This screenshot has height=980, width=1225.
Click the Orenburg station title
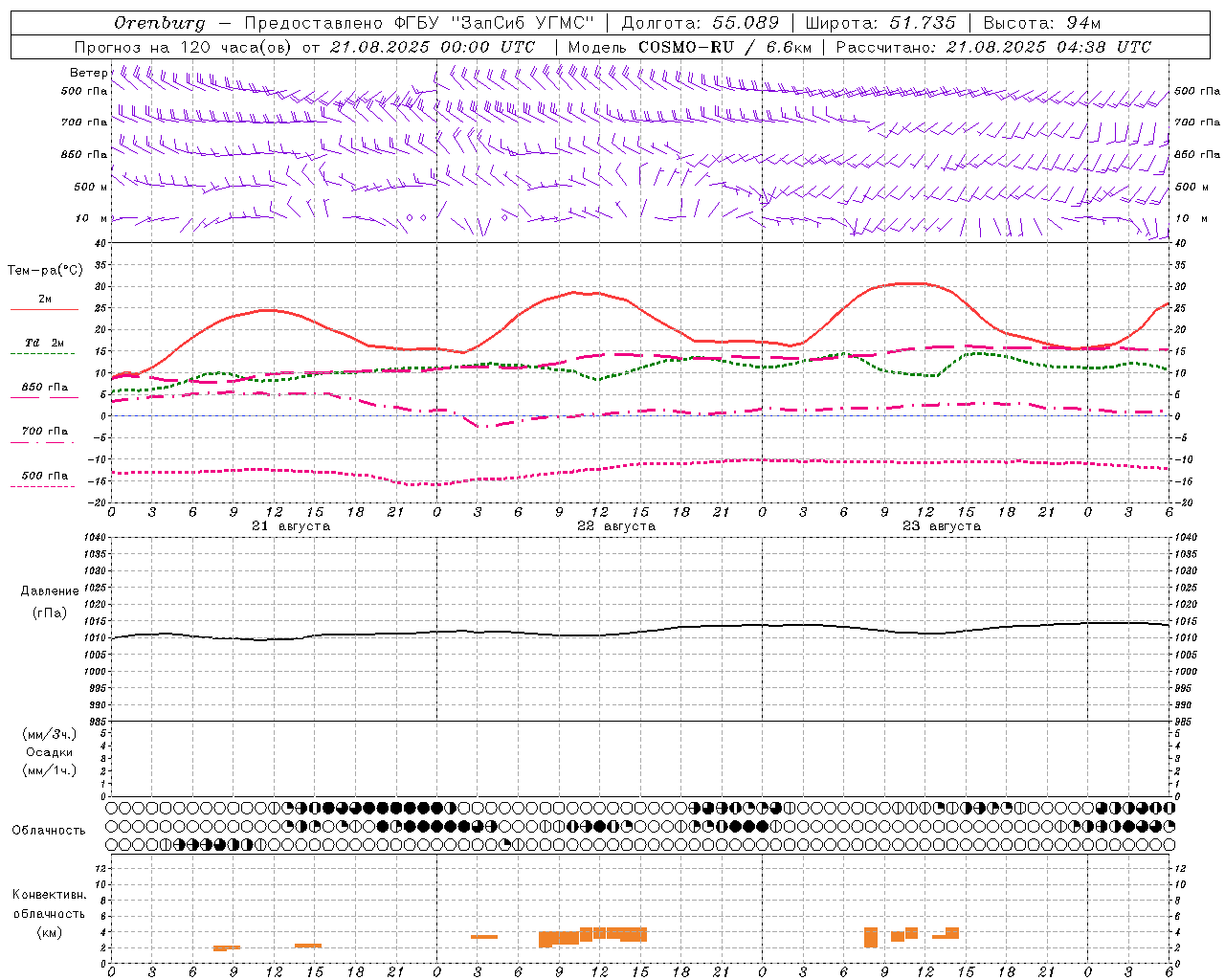(160, 23)
